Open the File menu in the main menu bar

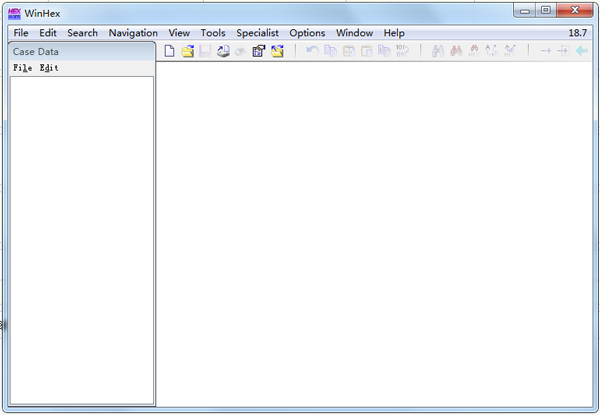click(21, 33)
